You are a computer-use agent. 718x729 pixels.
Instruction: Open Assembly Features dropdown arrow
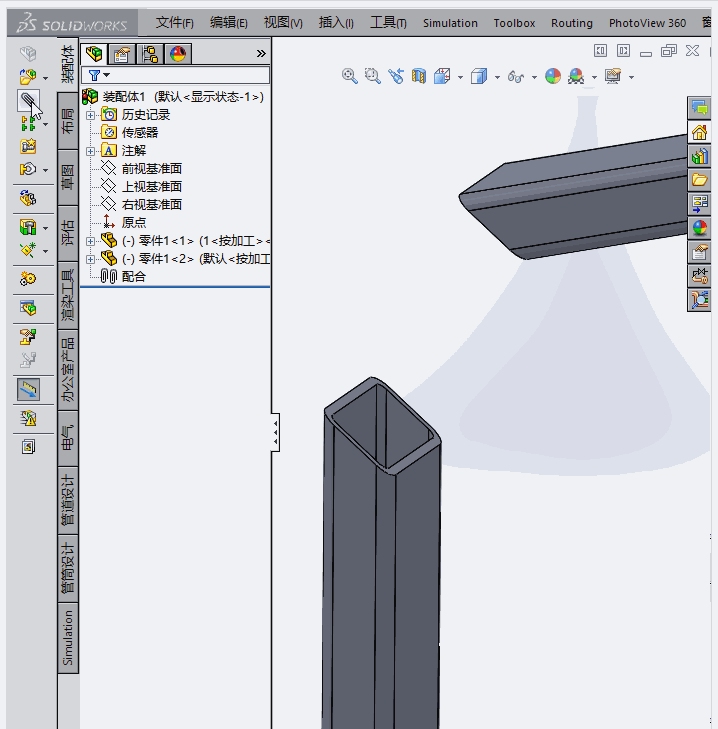pyautogui.click(x=46, y=228)
